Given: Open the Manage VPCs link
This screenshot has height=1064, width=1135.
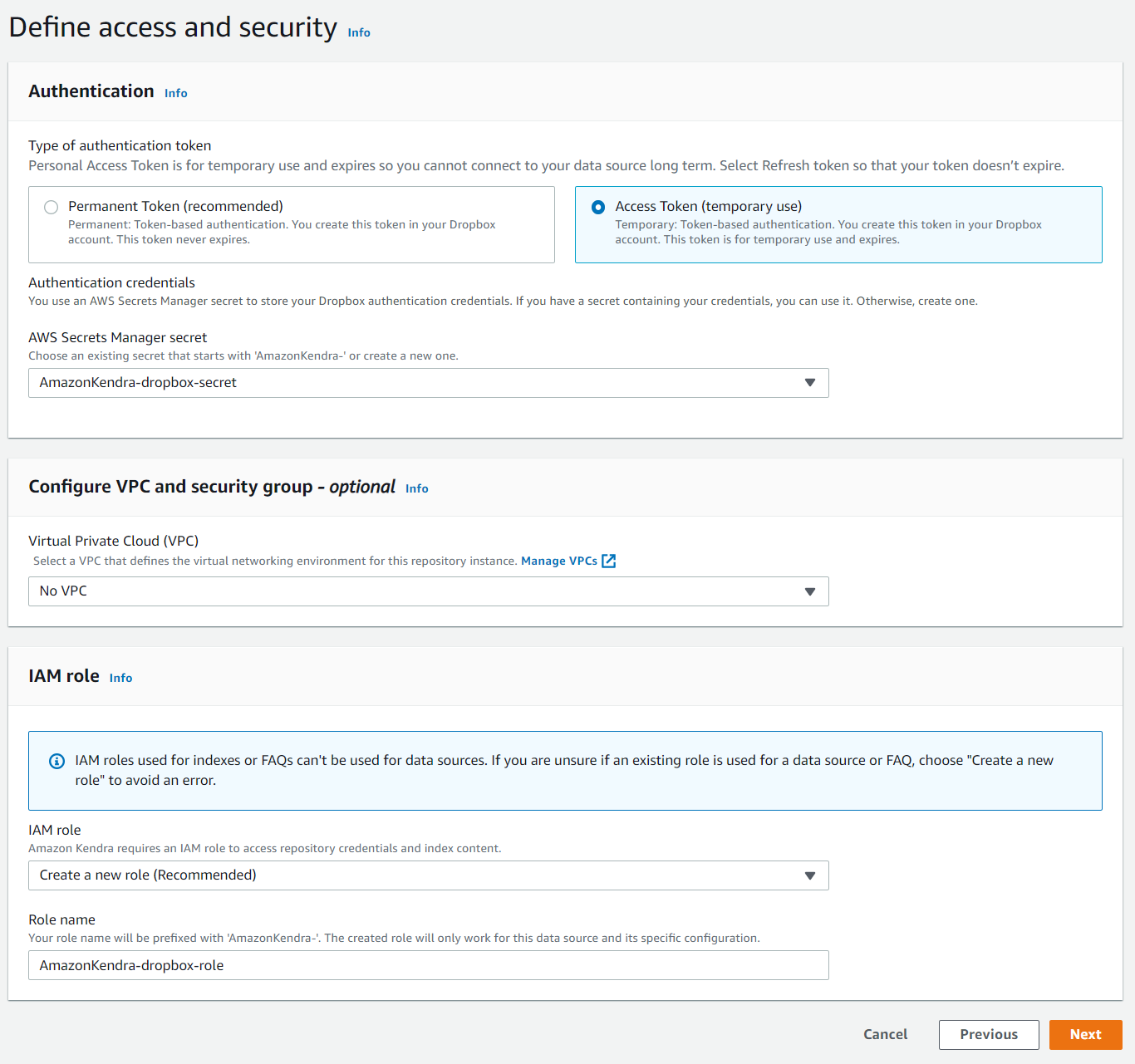Looking at the screenshot, I should (558, 561).
